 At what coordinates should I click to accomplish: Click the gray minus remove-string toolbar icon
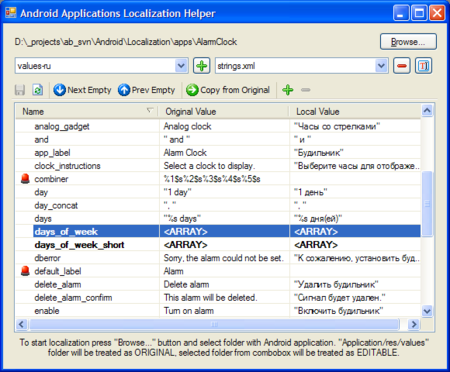click(x=306, y=90)
